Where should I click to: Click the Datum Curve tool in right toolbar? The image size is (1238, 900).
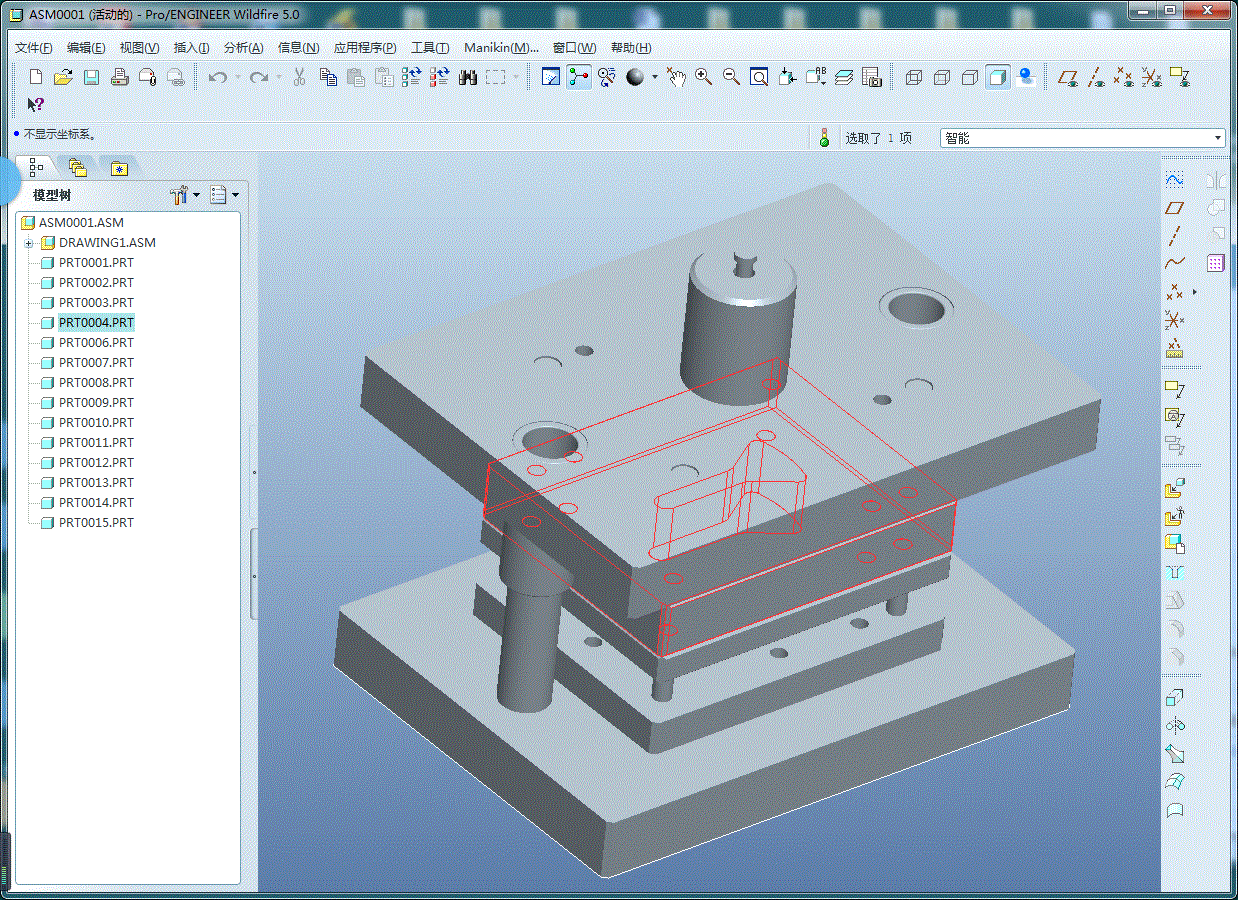[1175, 264]
